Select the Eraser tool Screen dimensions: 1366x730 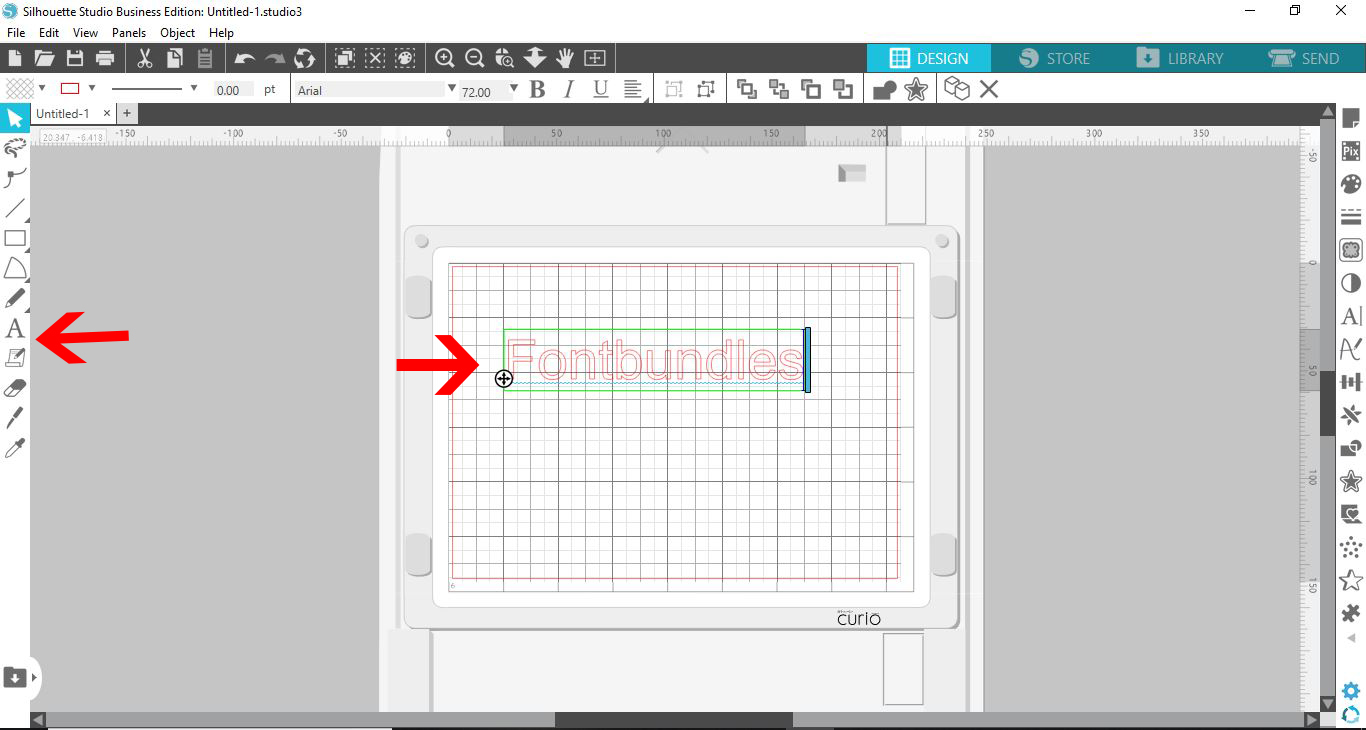pos(15,388)
